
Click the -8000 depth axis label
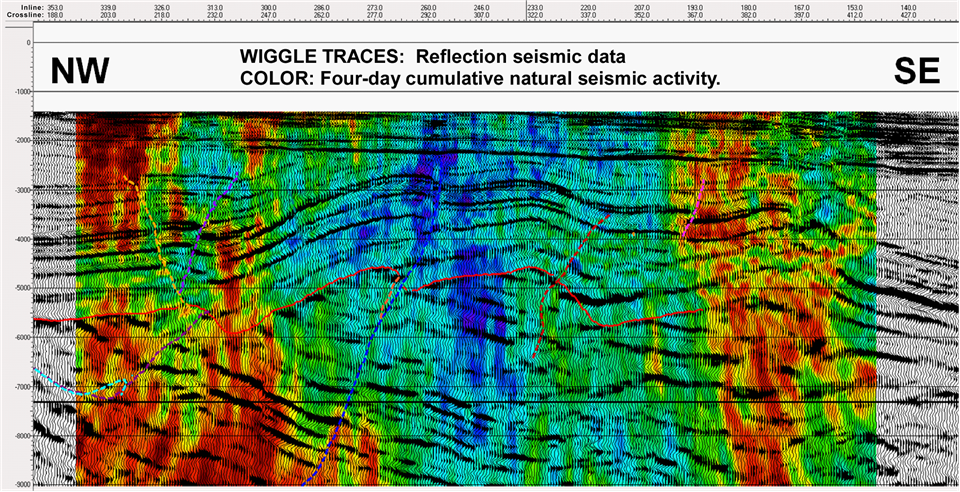tap(18, 436)
